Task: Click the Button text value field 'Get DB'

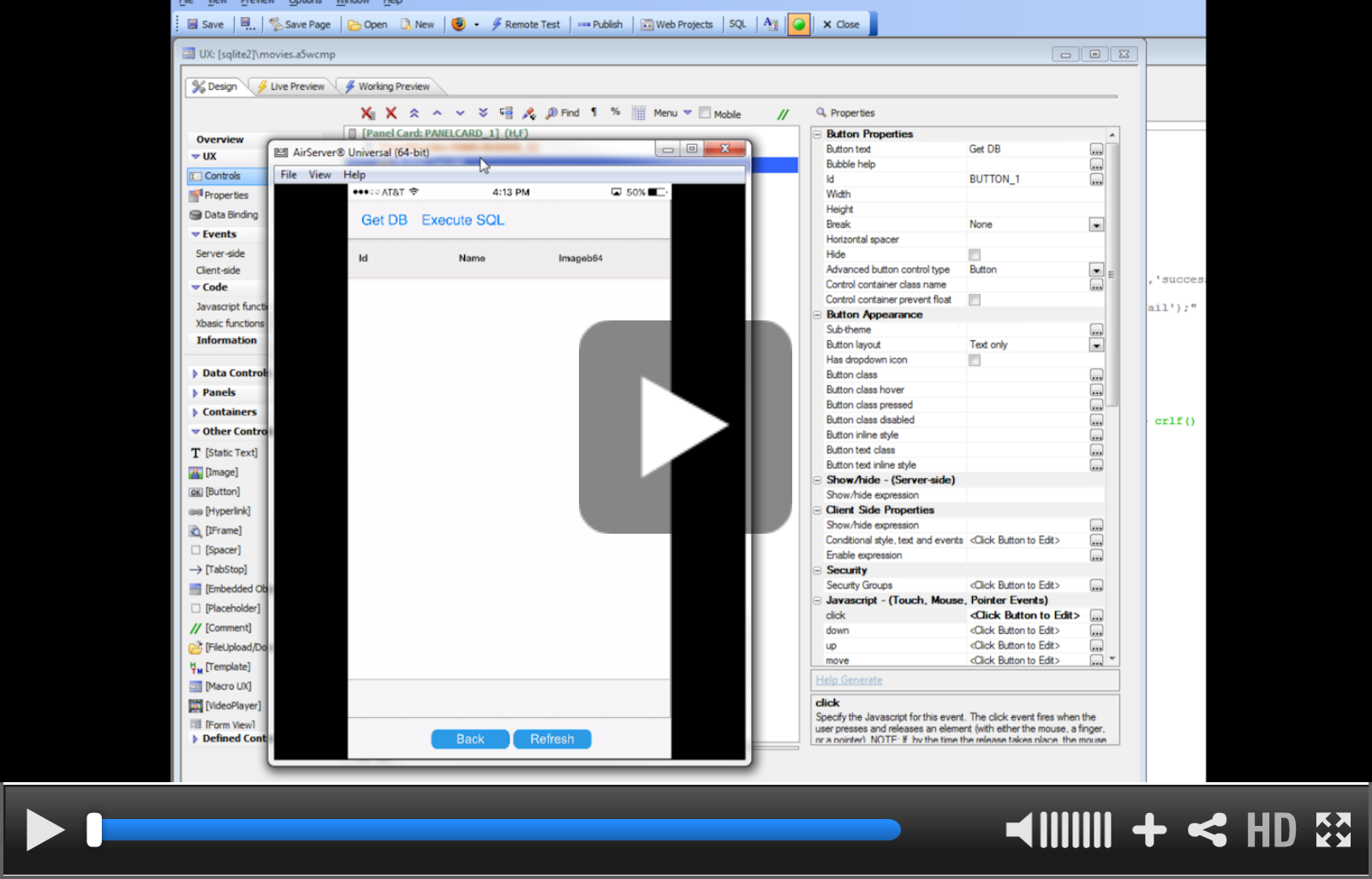Action: tap(1027, 149)
